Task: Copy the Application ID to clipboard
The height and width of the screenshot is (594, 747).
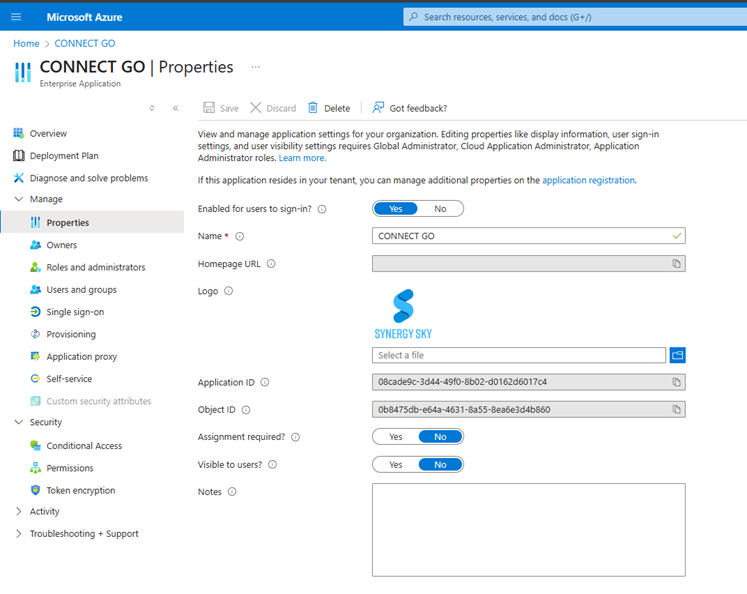Action: [x=676, y=382]
